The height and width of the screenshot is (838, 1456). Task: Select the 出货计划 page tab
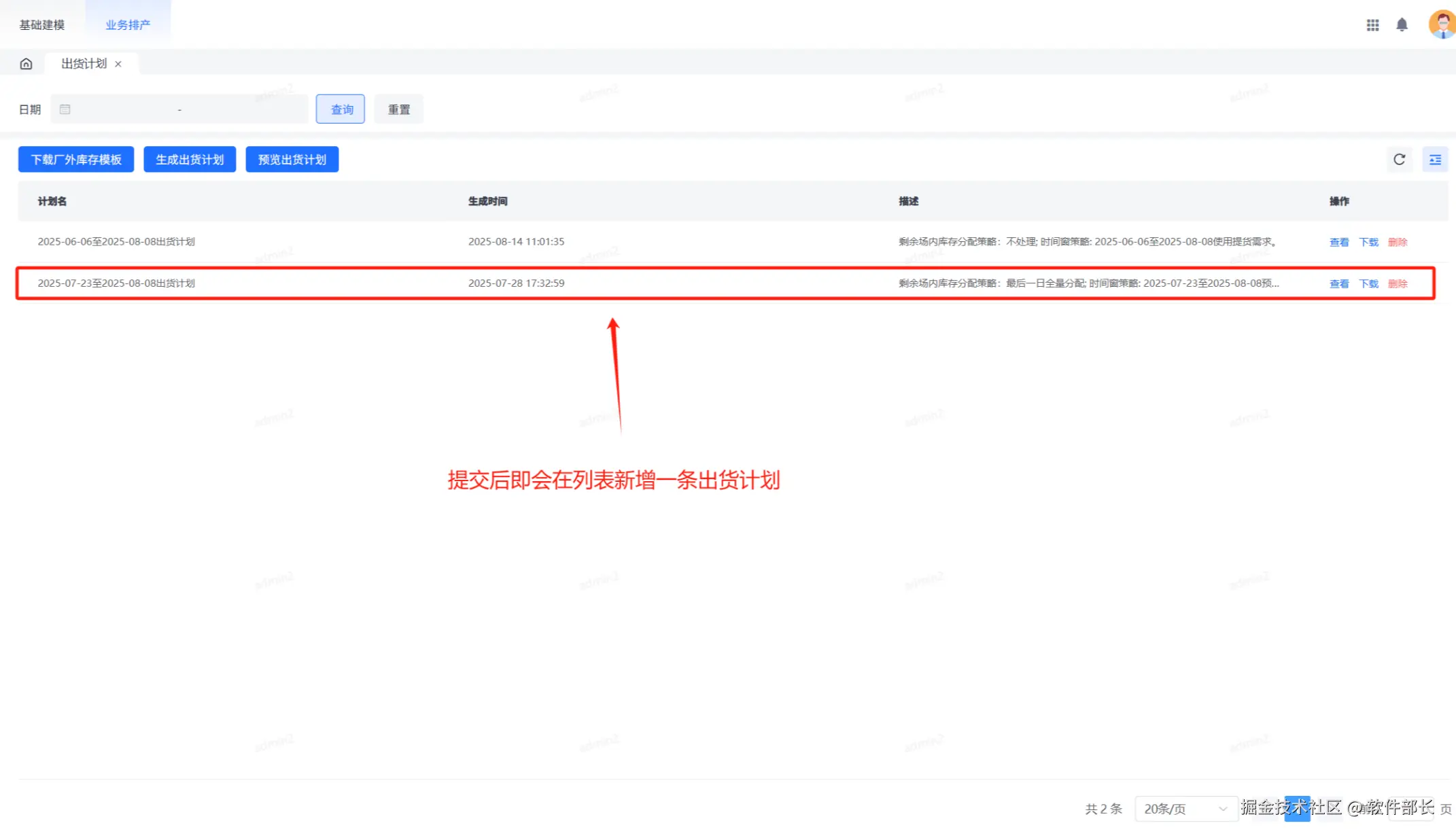(84, 64)
